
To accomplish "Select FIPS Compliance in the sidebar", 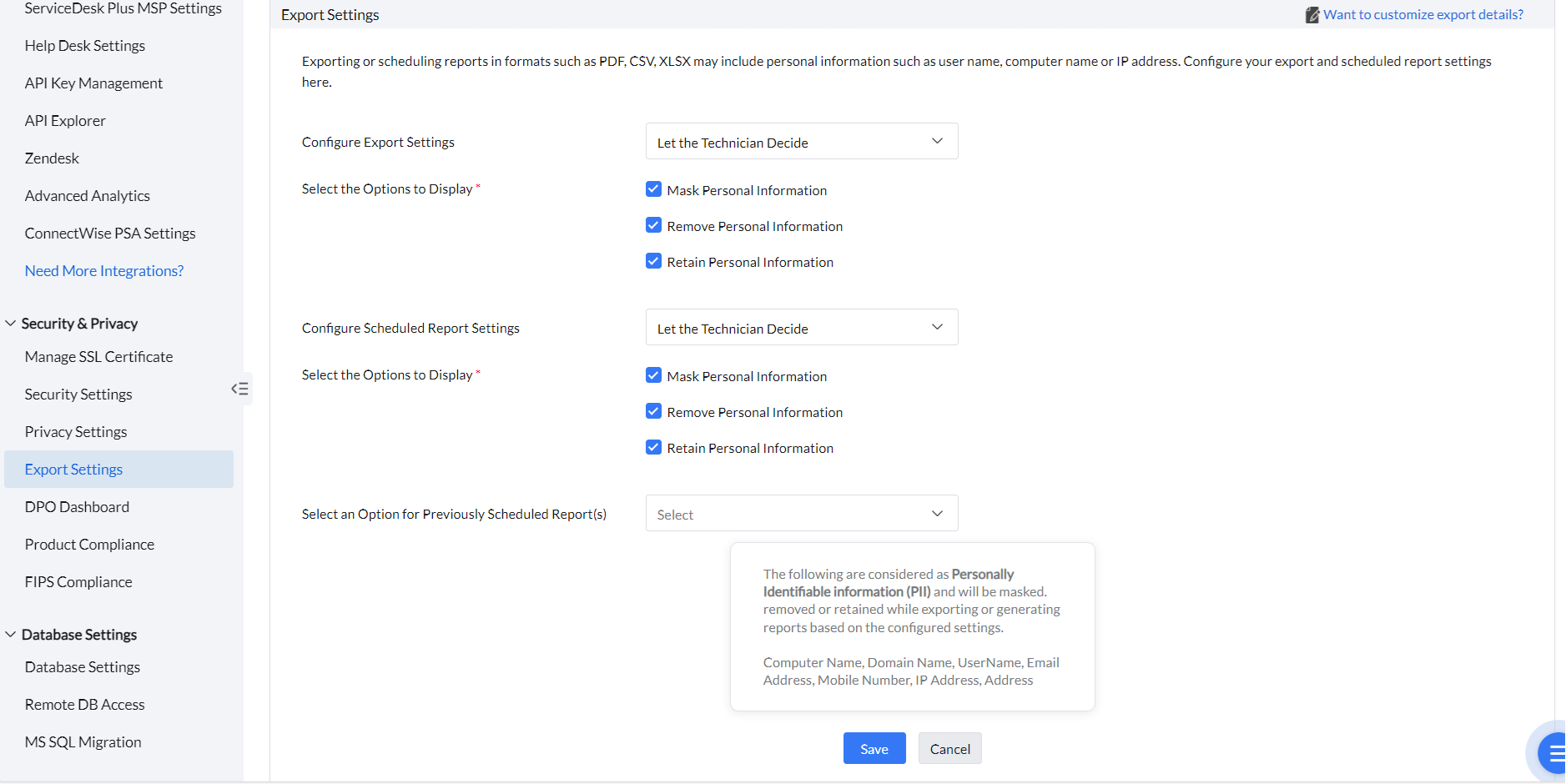I will pyautogui.click(x=78, y=582).
